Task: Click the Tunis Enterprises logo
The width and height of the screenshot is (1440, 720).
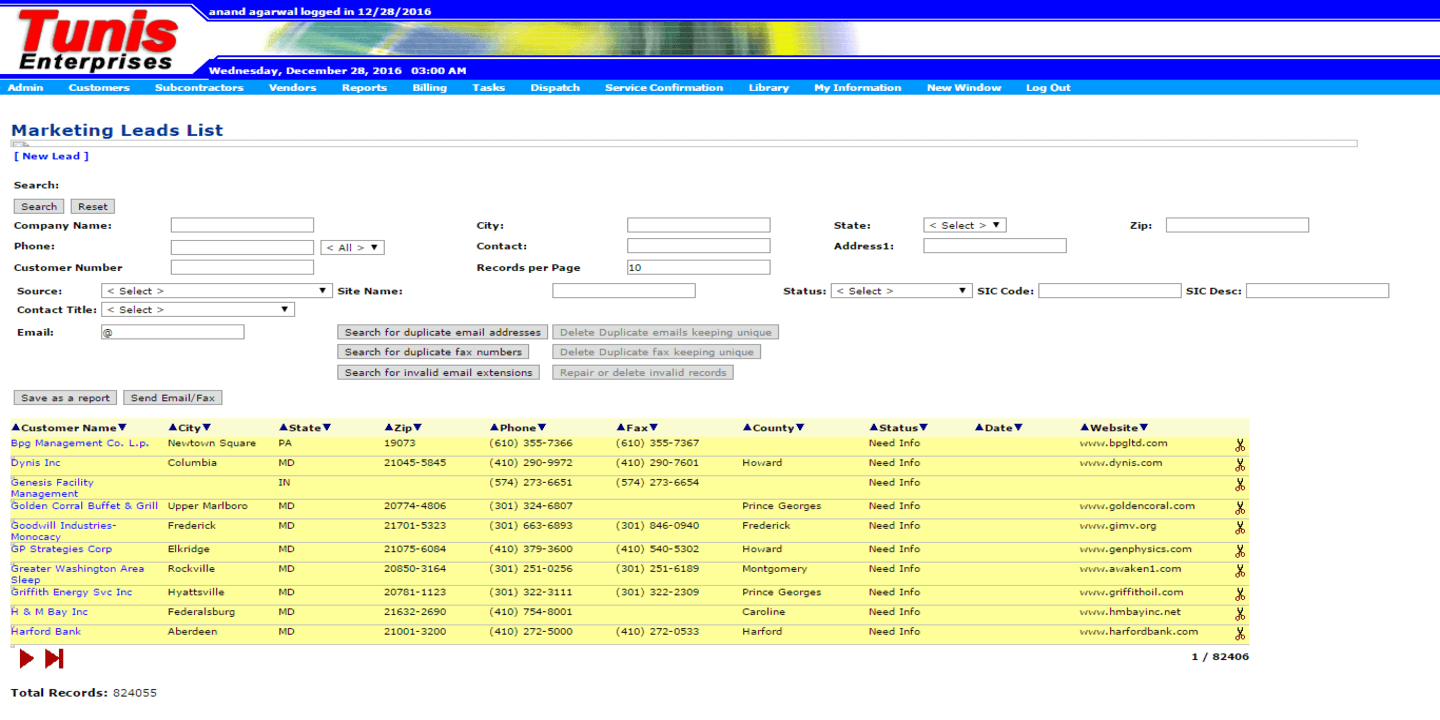Action: tap(98, 40)
